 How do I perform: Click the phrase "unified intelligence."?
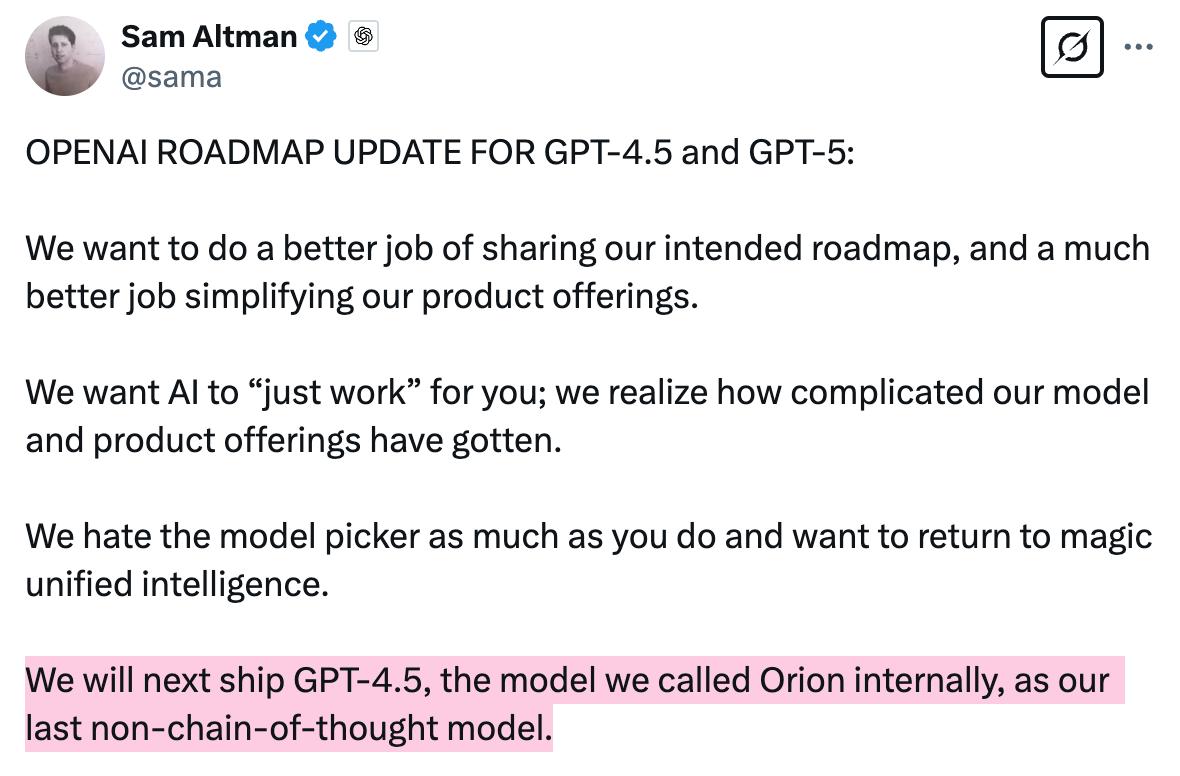[177, 584]
